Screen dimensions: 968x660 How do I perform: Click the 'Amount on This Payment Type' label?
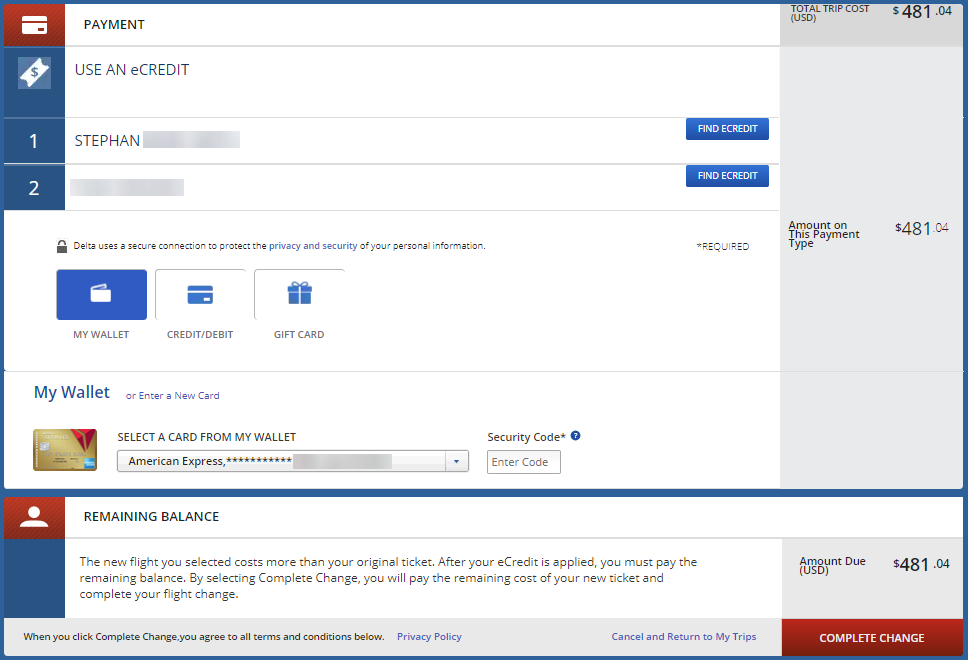coord(824,234)
